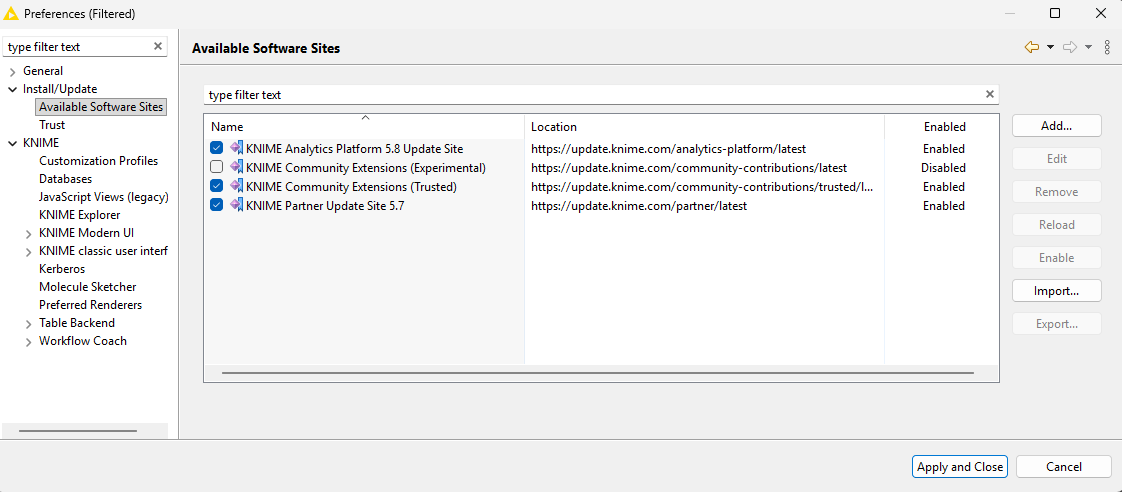
Task: Sort by the Location column header
Action: 704,127
